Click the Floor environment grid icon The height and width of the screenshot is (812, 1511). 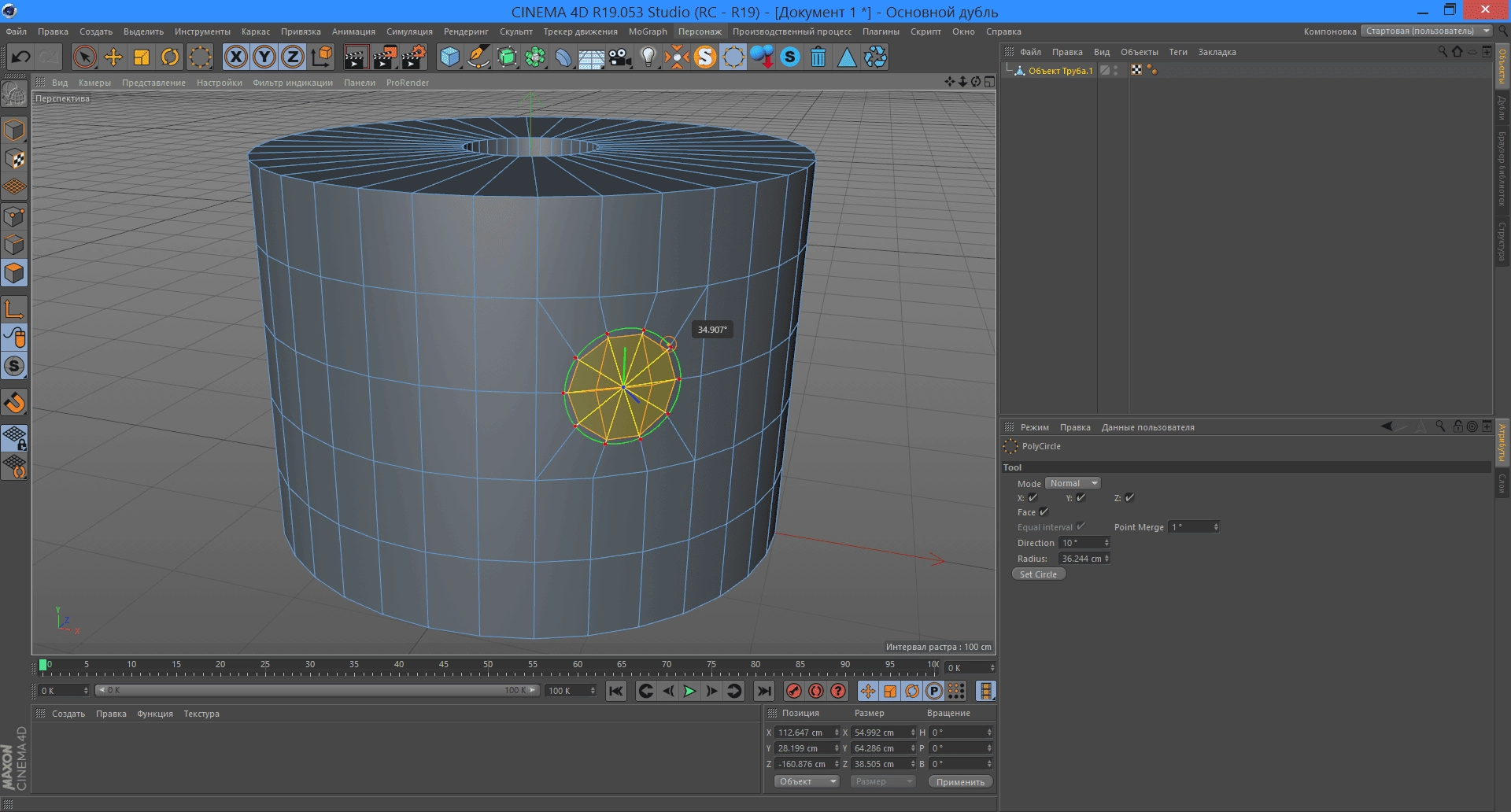click(x=591, y=58)
